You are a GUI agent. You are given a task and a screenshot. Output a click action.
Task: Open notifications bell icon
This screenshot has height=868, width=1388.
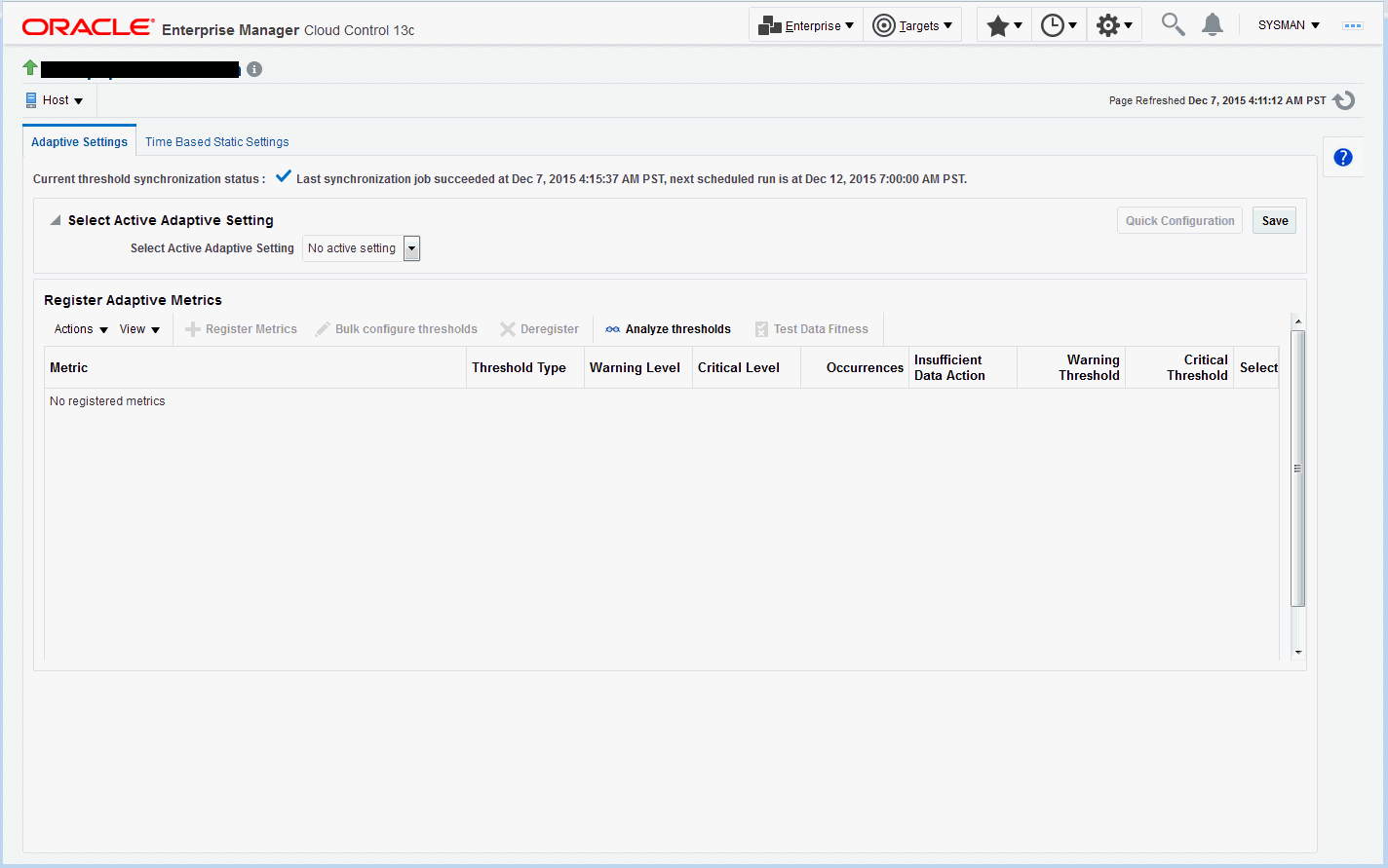click(x=1213, y=24)
